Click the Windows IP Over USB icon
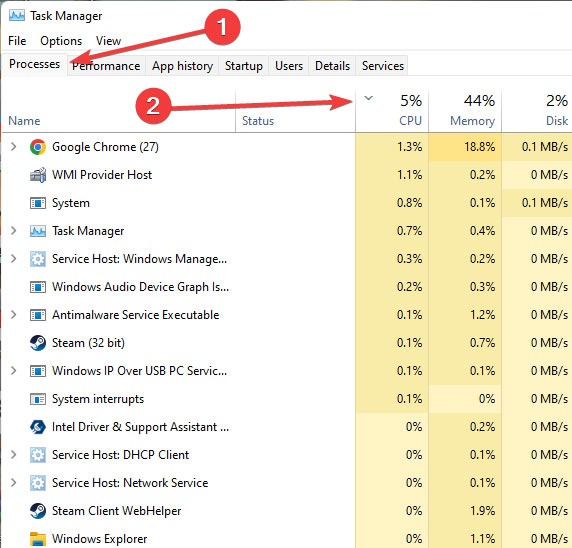The height and width of the screenshot is (548, 572). coord(38,371)
